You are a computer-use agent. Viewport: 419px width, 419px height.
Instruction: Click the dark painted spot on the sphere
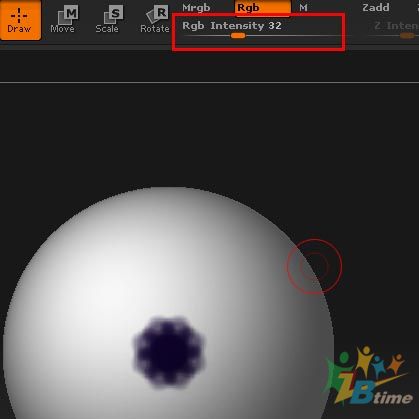169,352
